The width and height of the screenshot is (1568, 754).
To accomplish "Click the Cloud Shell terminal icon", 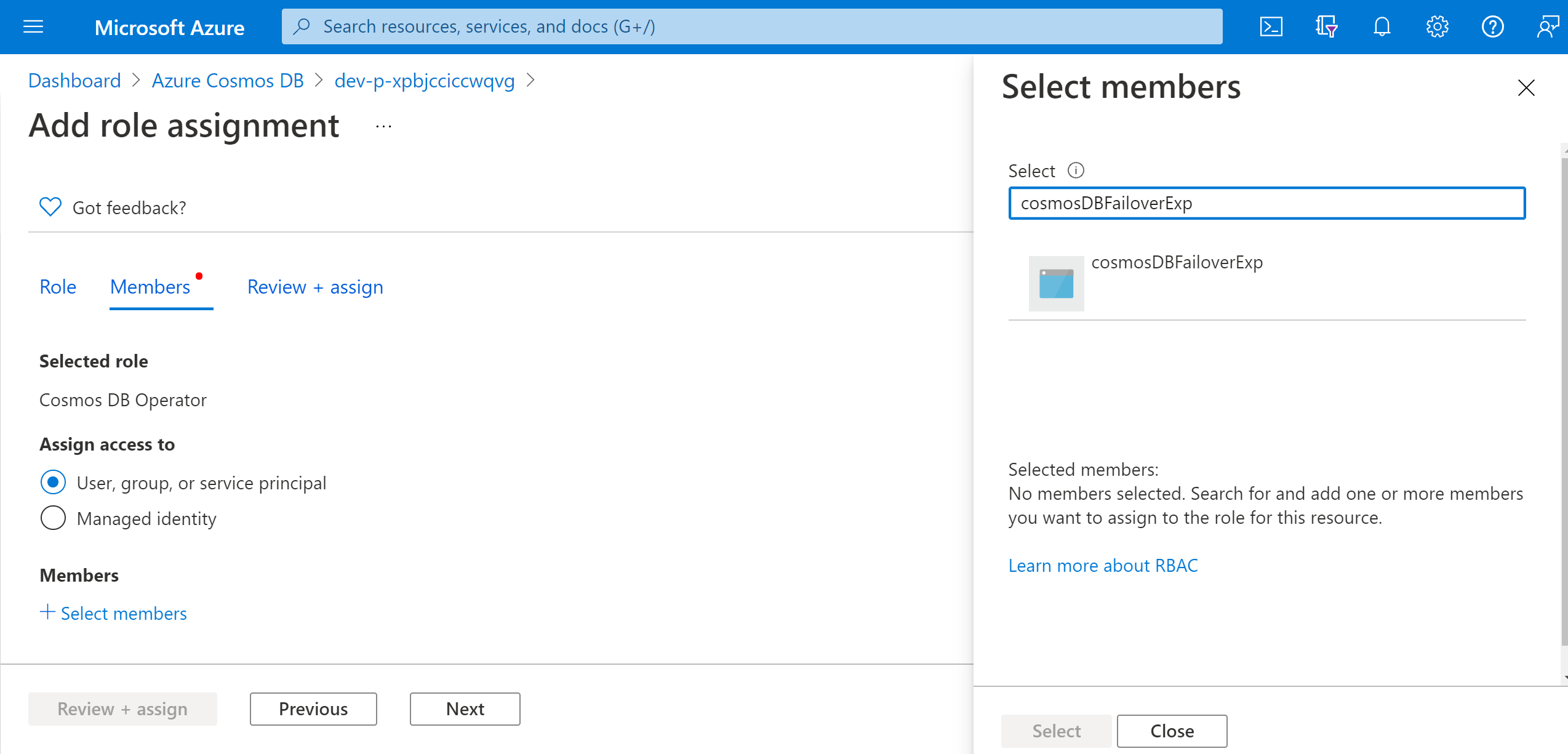I will click(1271, 27).
